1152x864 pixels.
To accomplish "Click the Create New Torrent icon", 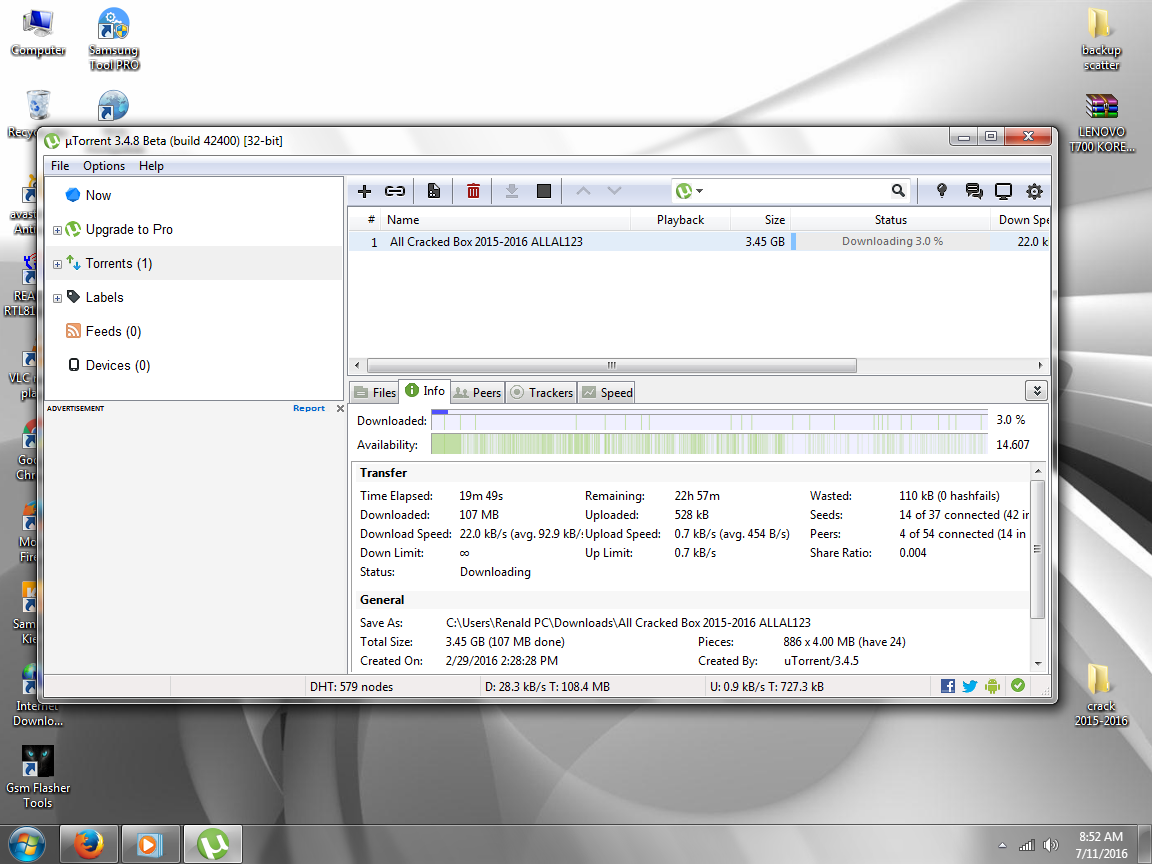I will click(x=434, y=191).
